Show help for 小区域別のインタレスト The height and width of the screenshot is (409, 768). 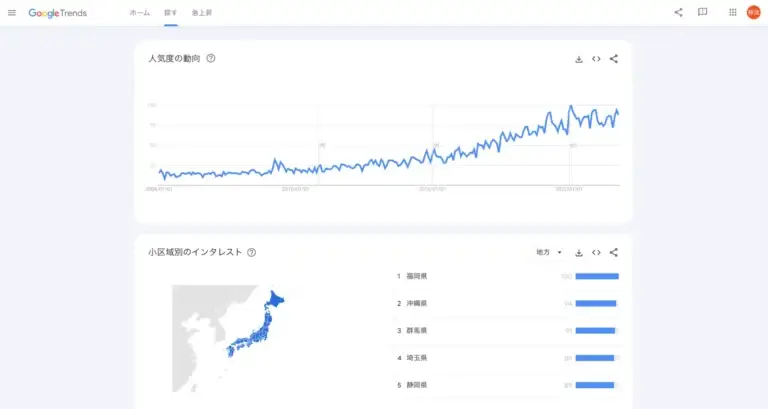(252, 253)
